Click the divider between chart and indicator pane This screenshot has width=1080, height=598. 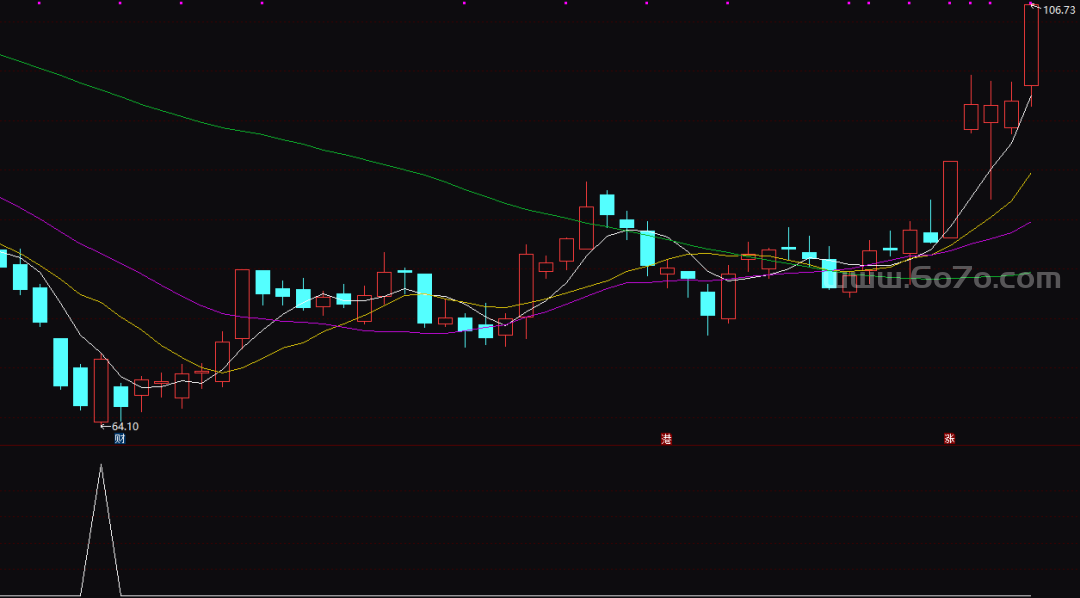tap(540, 446)
